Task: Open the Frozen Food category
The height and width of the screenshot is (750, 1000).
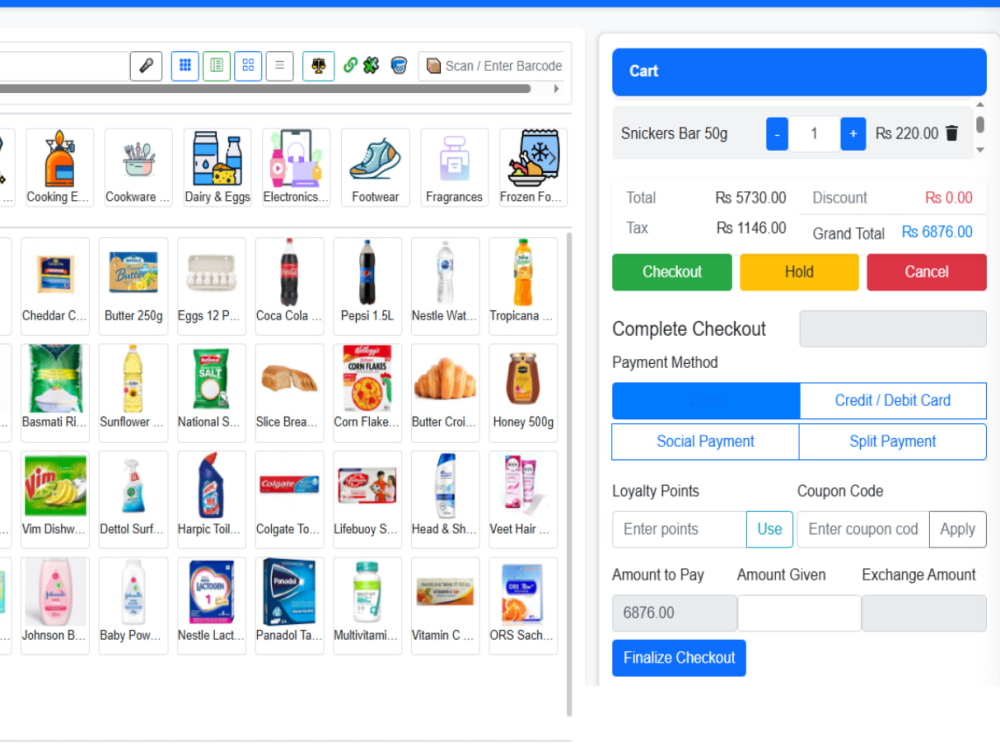Action: tap(533, 167)
